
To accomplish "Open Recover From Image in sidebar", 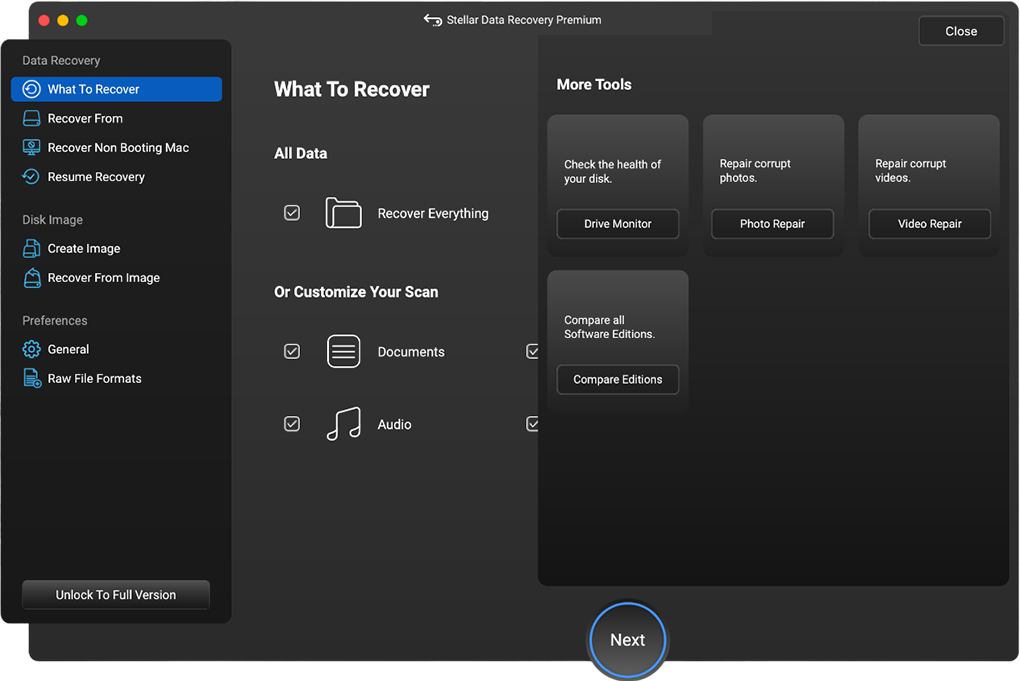I will [x=116, y=278].
